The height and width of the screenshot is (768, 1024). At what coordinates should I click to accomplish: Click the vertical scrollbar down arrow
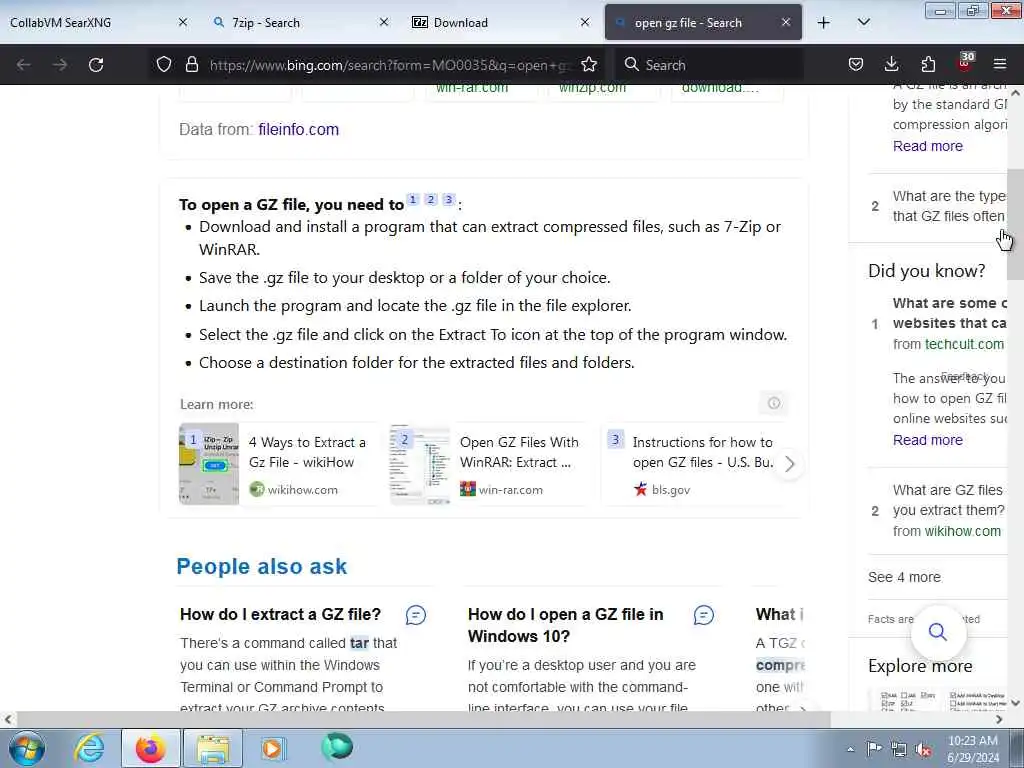coord(1015,703)
